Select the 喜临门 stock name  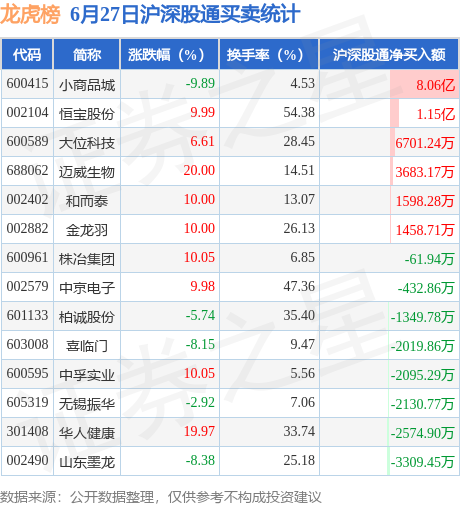[x=87, y=346]
